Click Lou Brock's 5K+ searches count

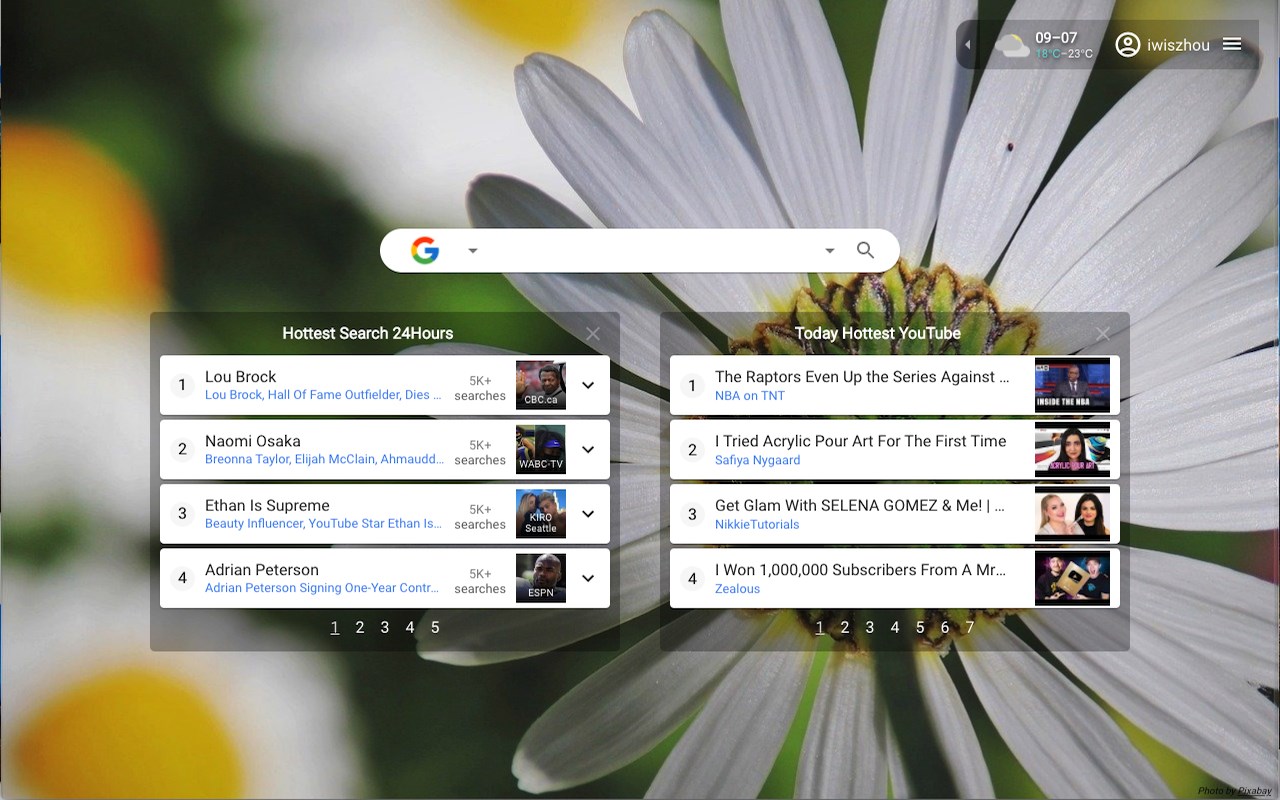pyautogui.click(x=480, y=388)
